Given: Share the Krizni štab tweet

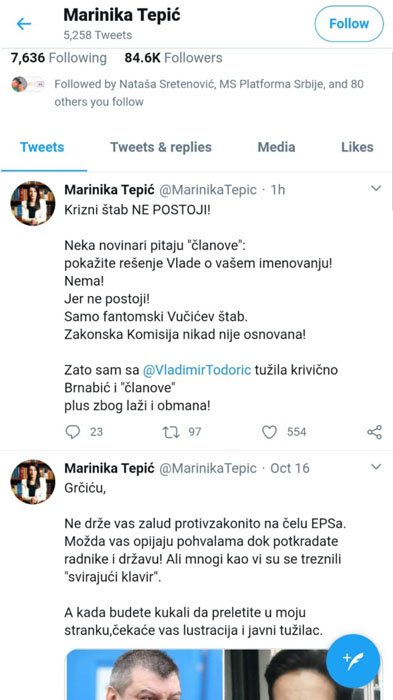Looking at the screenshot, I should 374,432.
